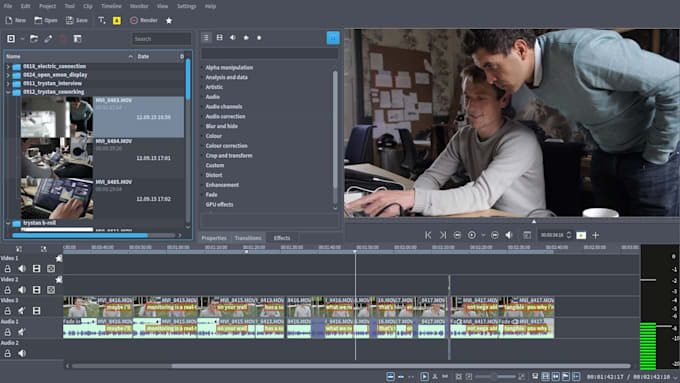Lock the Video 3 track
Screen dimensions: 680x383
(x=8, y=311)
